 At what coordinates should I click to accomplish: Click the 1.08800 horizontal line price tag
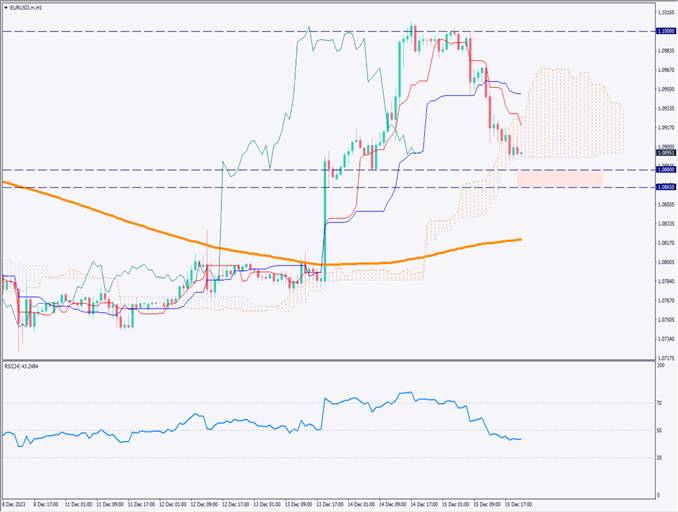(x=665, y=170)
